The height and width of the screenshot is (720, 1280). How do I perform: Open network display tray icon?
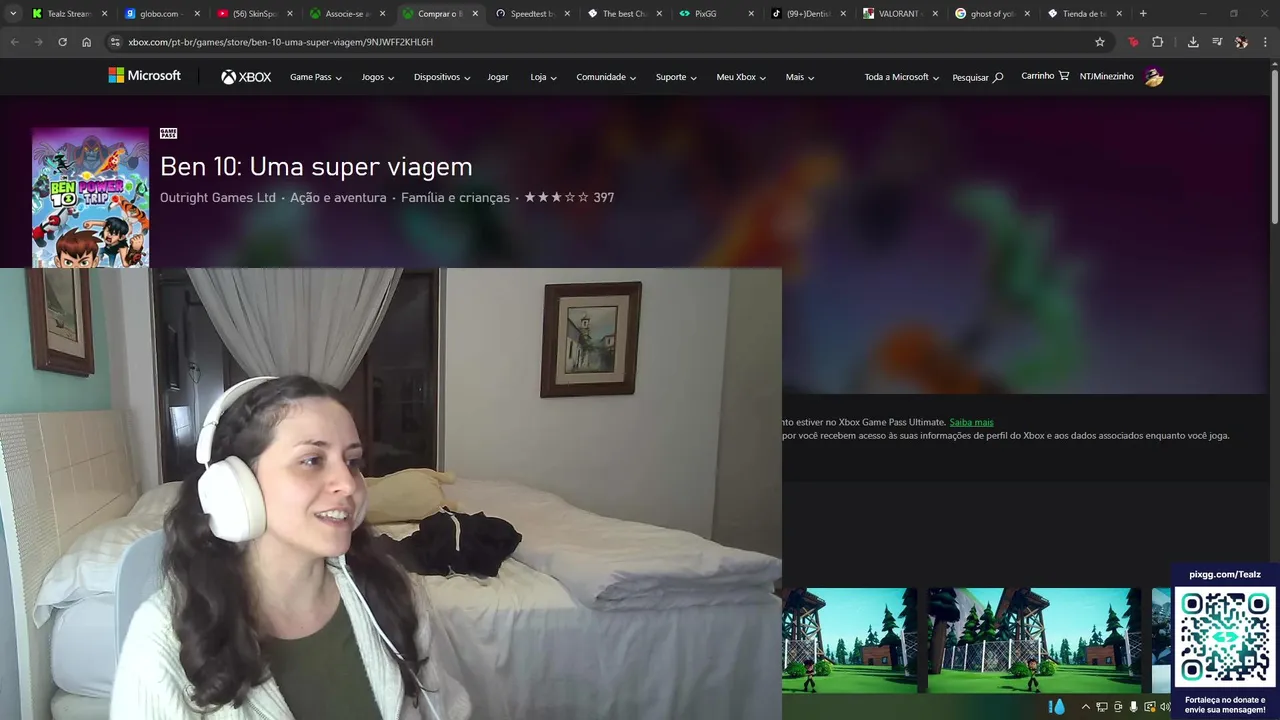tap(1102, 707)
